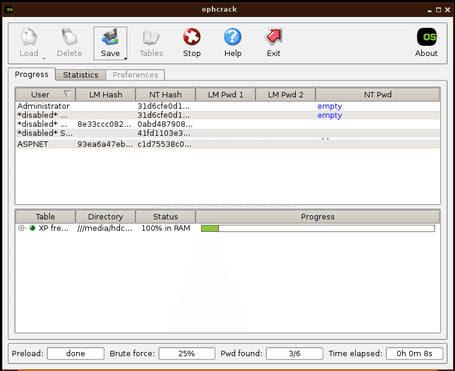455x371 pixels.
Task: Click the '///media/hdc...' directory cell
Action: 105,228
